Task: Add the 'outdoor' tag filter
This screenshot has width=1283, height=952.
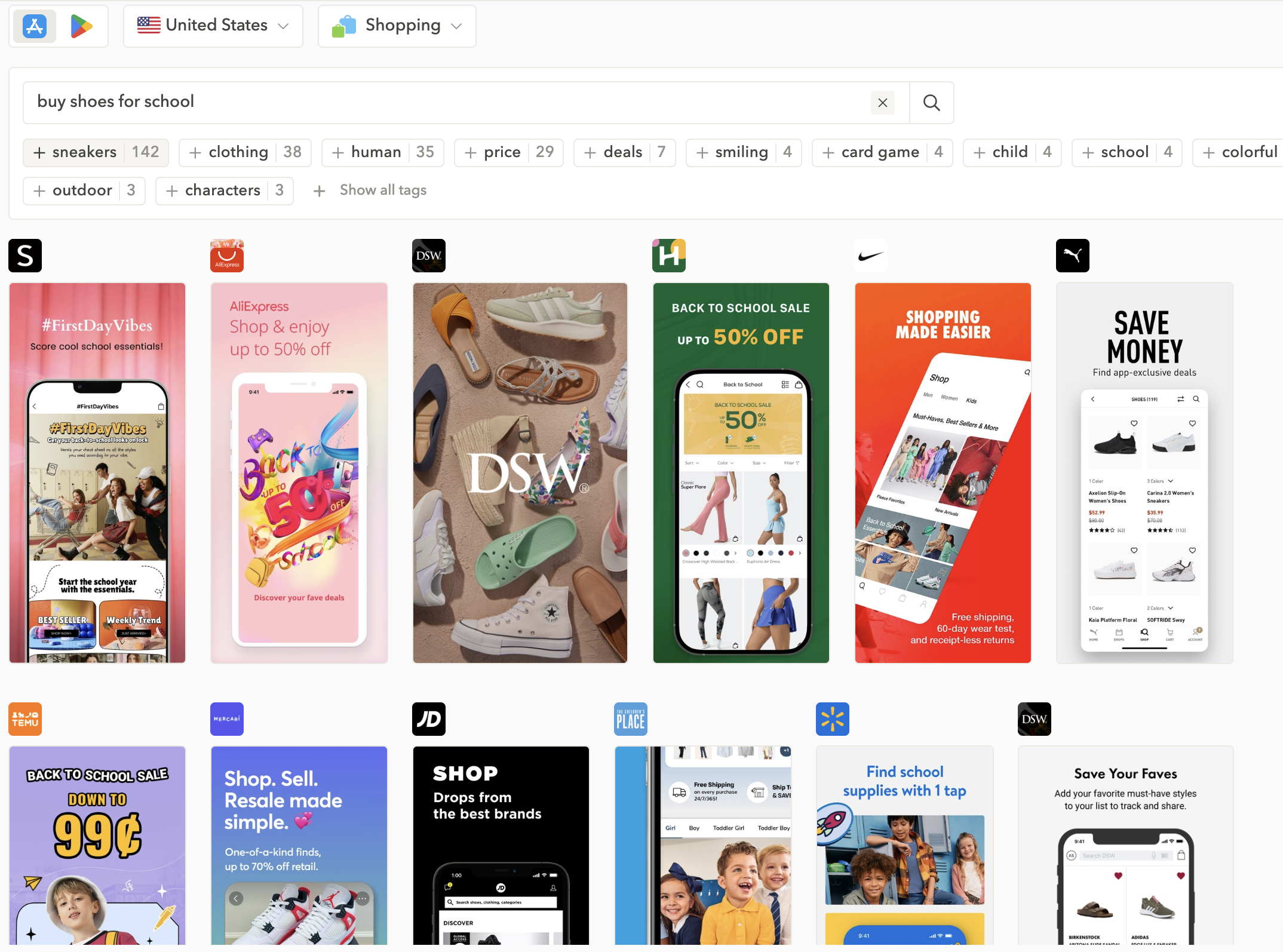Action: click(84, 191)
